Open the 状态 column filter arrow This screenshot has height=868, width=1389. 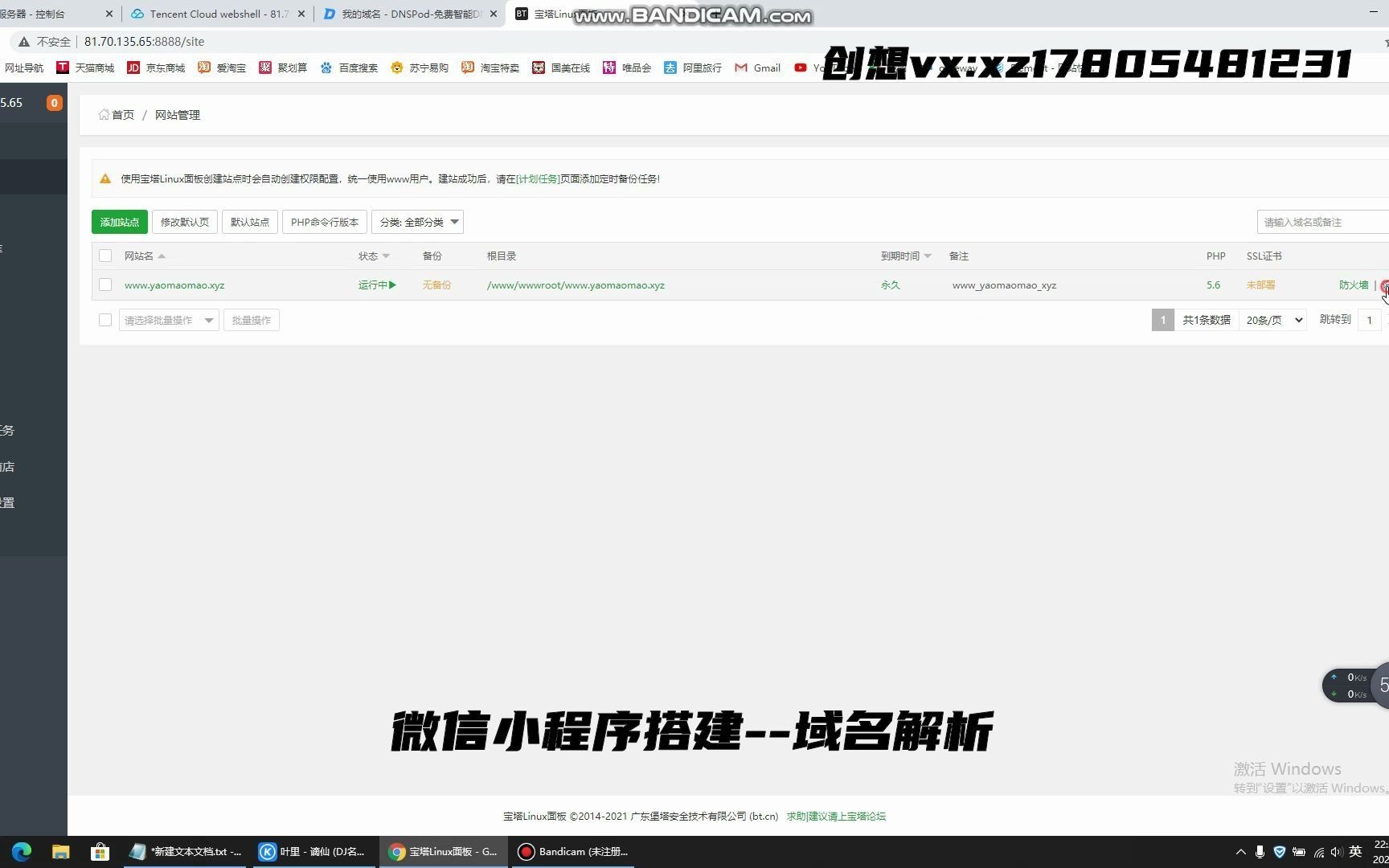coord(386,256)
